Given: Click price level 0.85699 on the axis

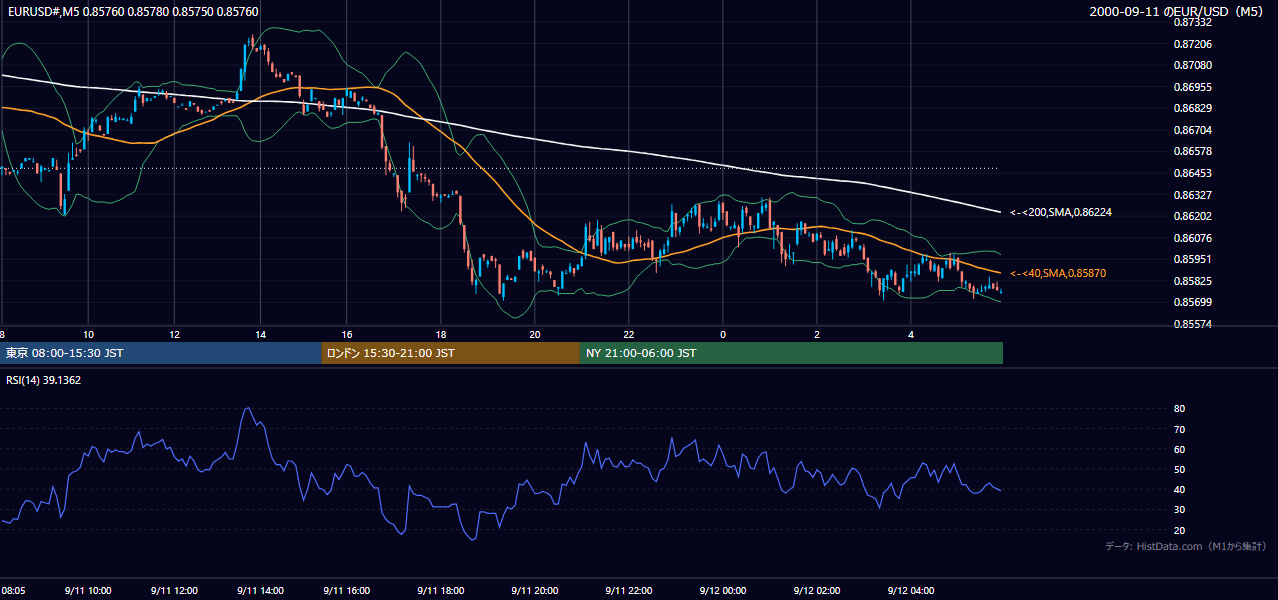Looking at the screenshot, I should pos(1192,302).
